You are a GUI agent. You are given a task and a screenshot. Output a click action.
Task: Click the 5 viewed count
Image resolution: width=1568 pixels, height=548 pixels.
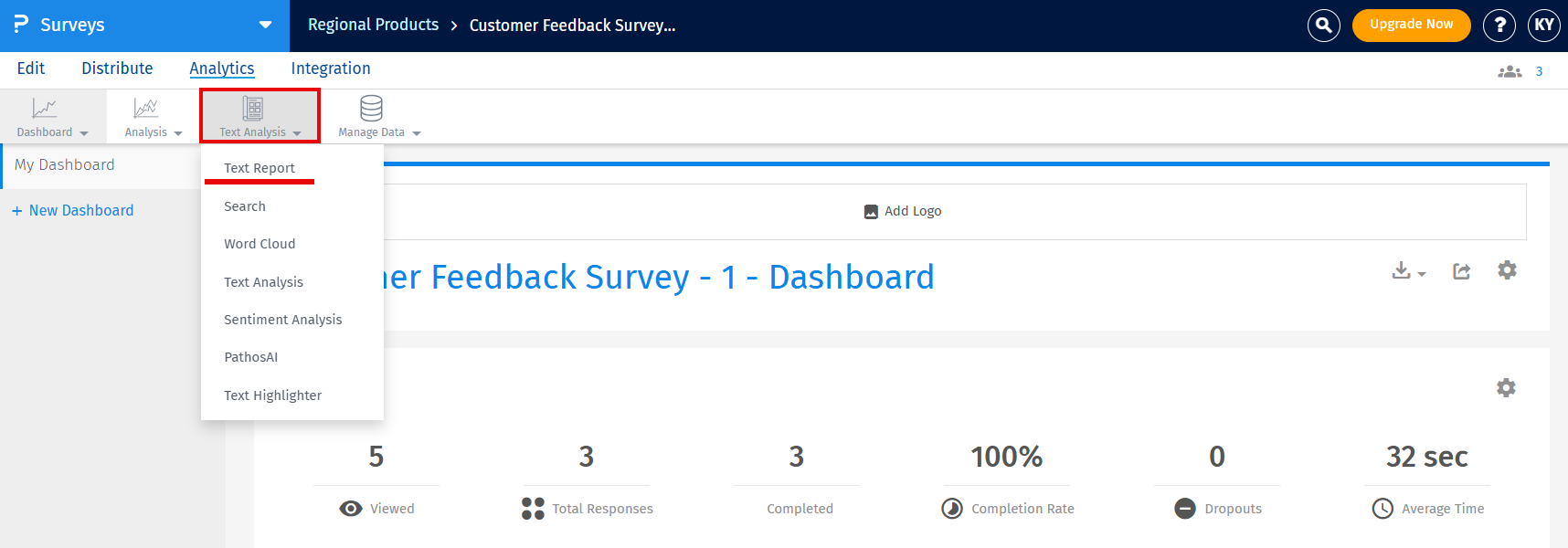point(376,457)
